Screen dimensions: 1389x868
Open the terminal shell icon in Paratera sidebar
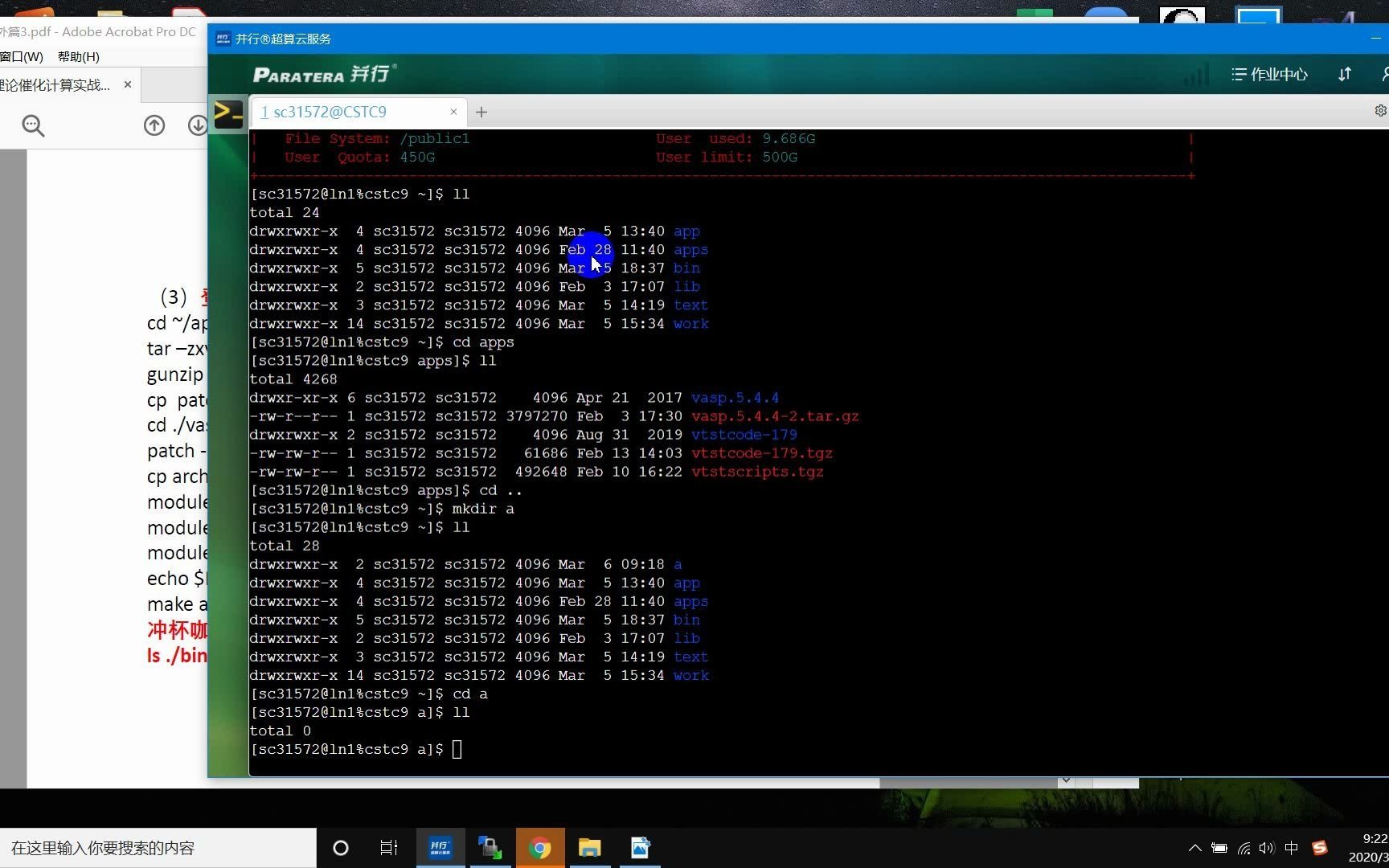pos(228,113)
